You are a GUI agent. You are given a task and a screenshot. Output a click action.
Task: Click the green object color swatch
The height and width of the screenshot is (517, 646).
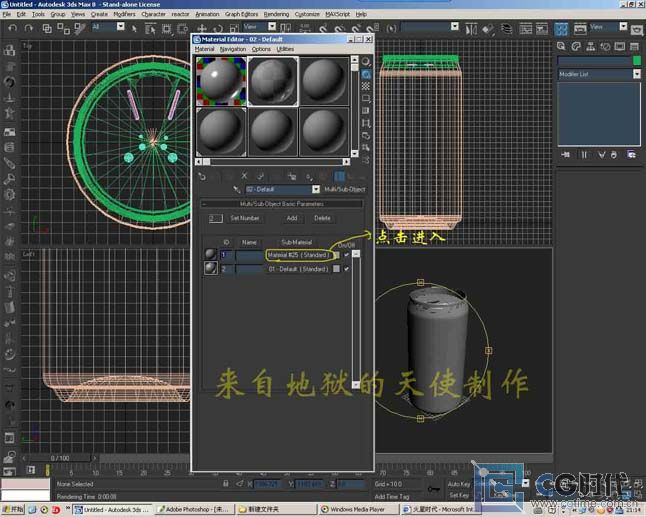click(x=637, y=61)
